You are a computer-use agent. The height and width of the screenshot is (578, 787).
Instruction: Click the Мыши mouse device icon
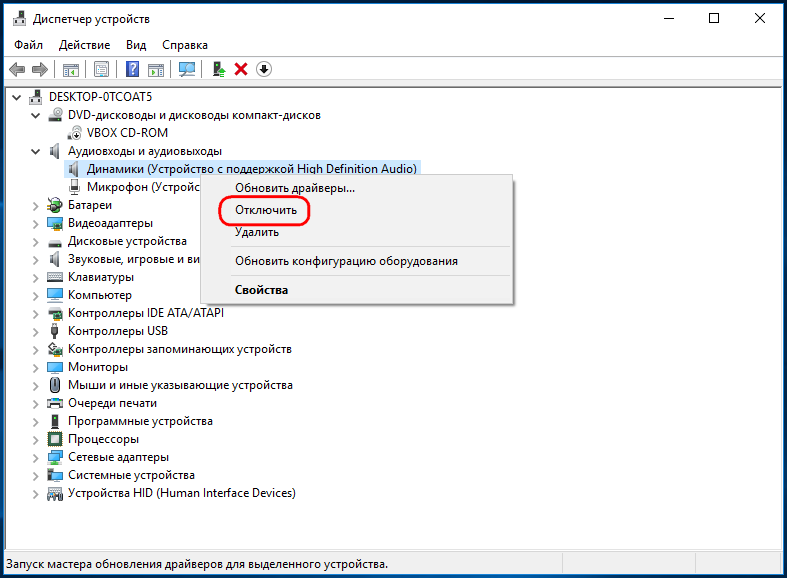pyautogui.click(x=55, y=385)
